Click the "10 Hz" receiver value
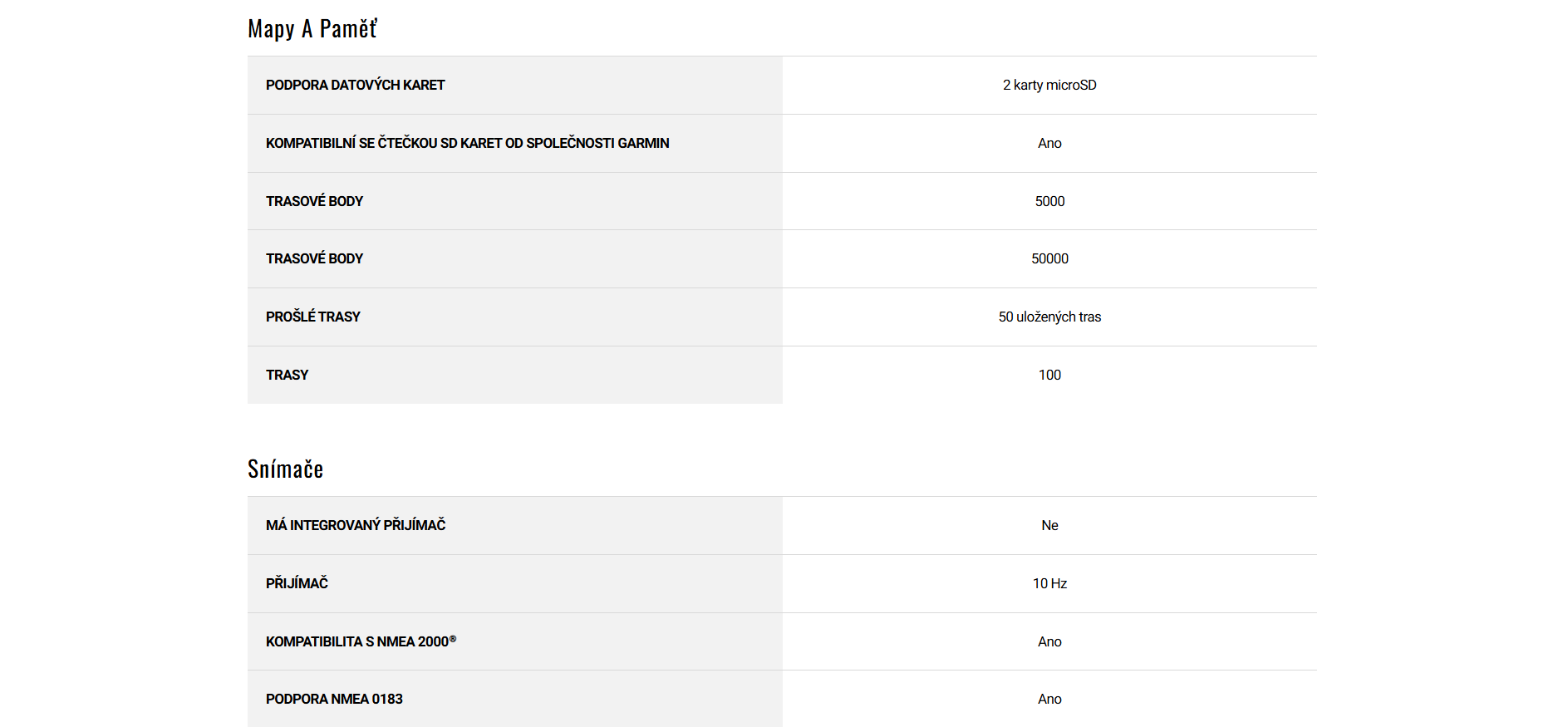This screenshot has height=727, width=1568. point(1049,583)
